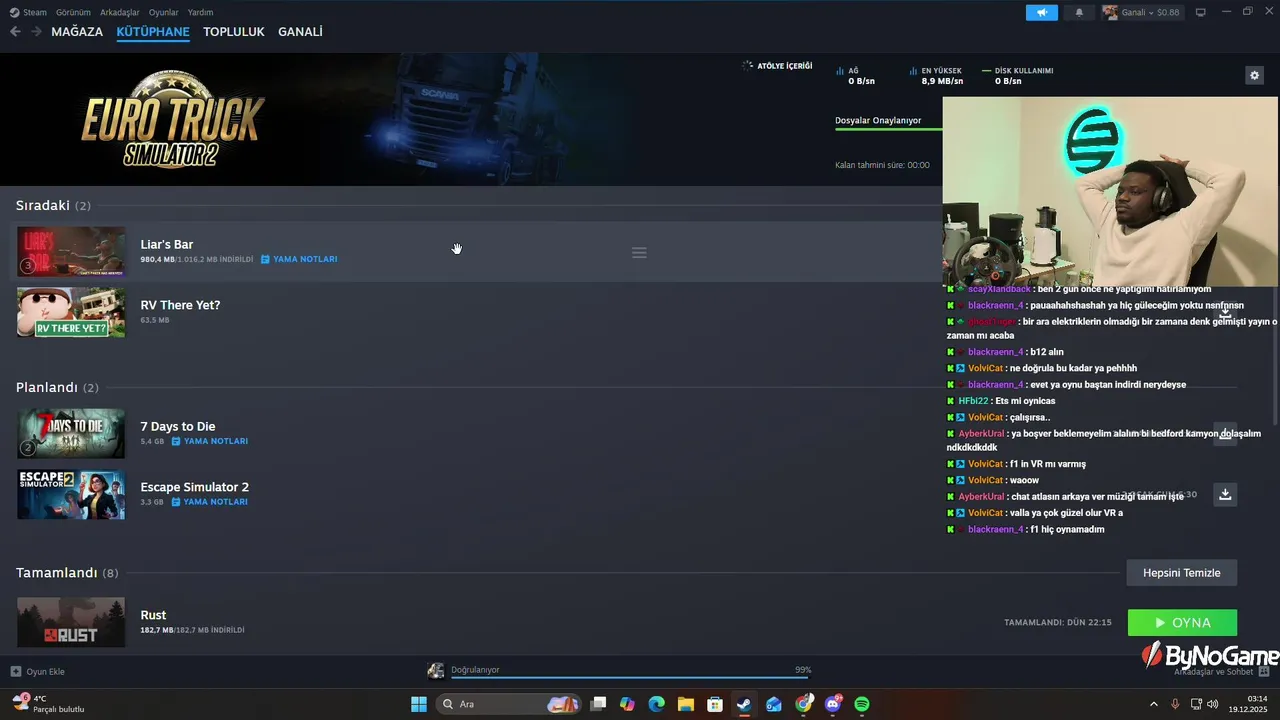1280x720 pixels.
Task: Open the Ganali account dropdown
Action: click(x=1141, y=12)
